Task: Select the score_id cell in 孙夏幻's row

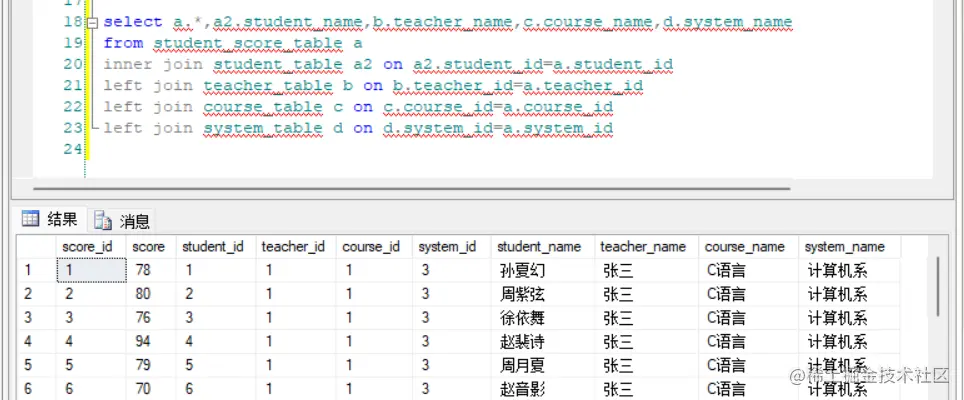Action: (91, 270)
